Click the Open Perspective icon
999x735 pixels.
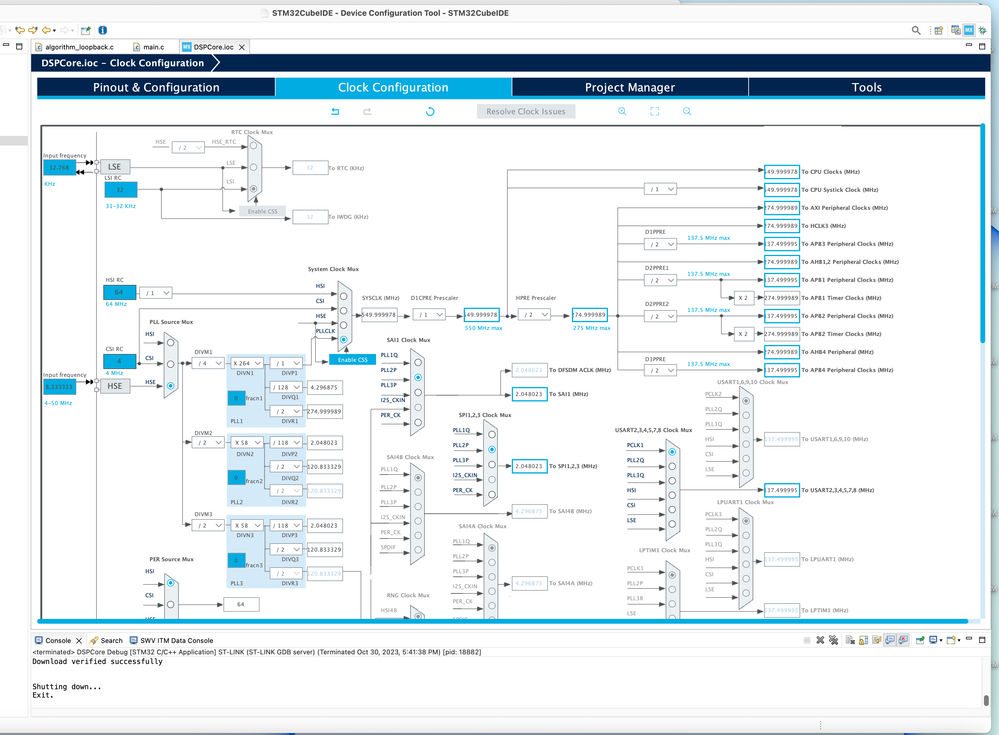tap(938, 30)
